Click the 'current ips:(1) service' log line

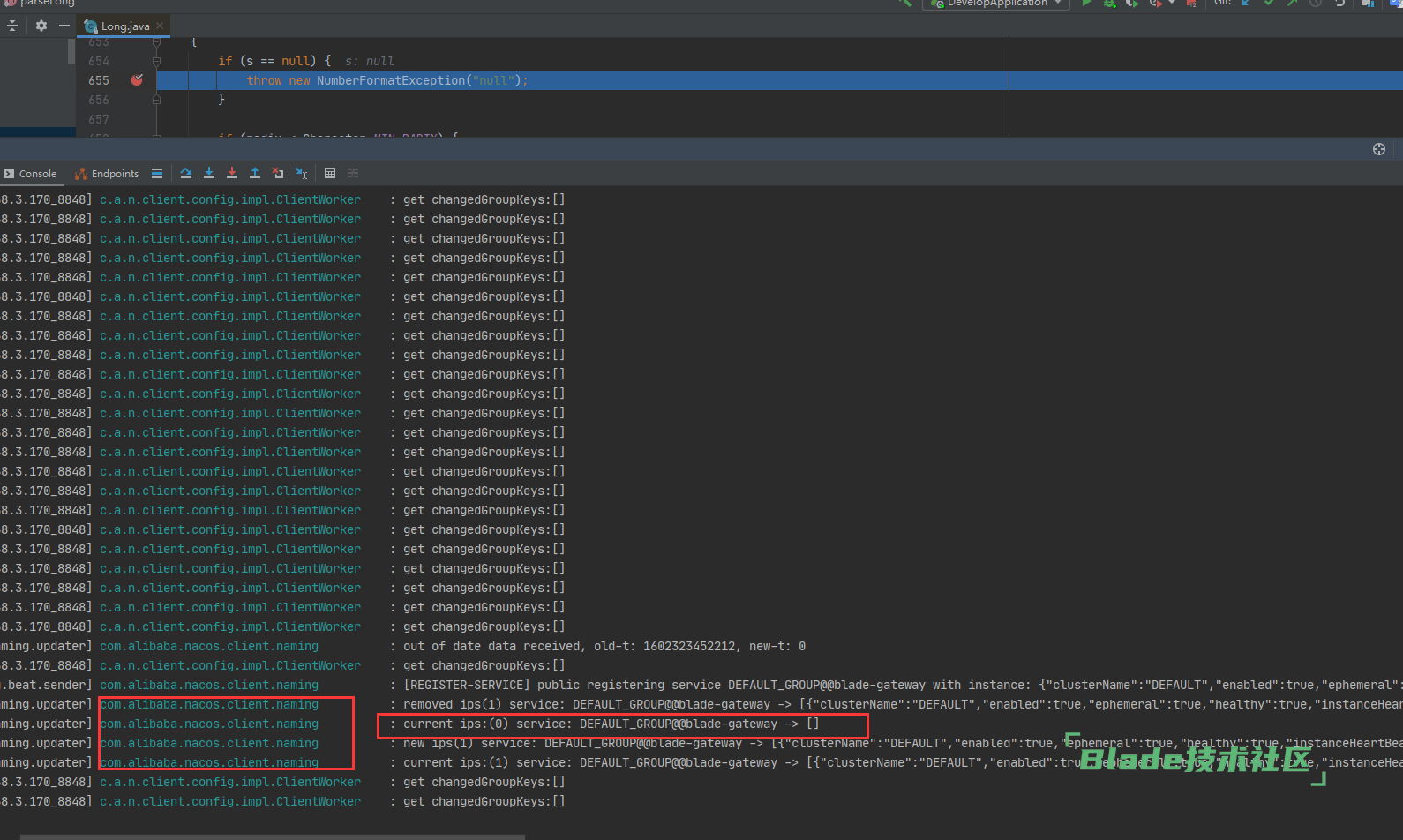902,762
